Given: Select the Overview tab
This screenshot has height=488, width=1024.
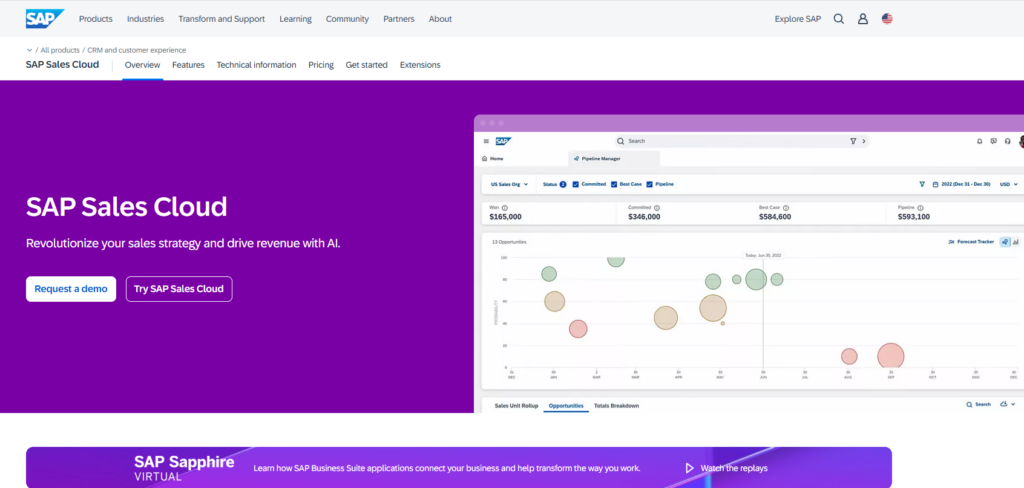Looking at the screenshot, I should pos(142,65).
